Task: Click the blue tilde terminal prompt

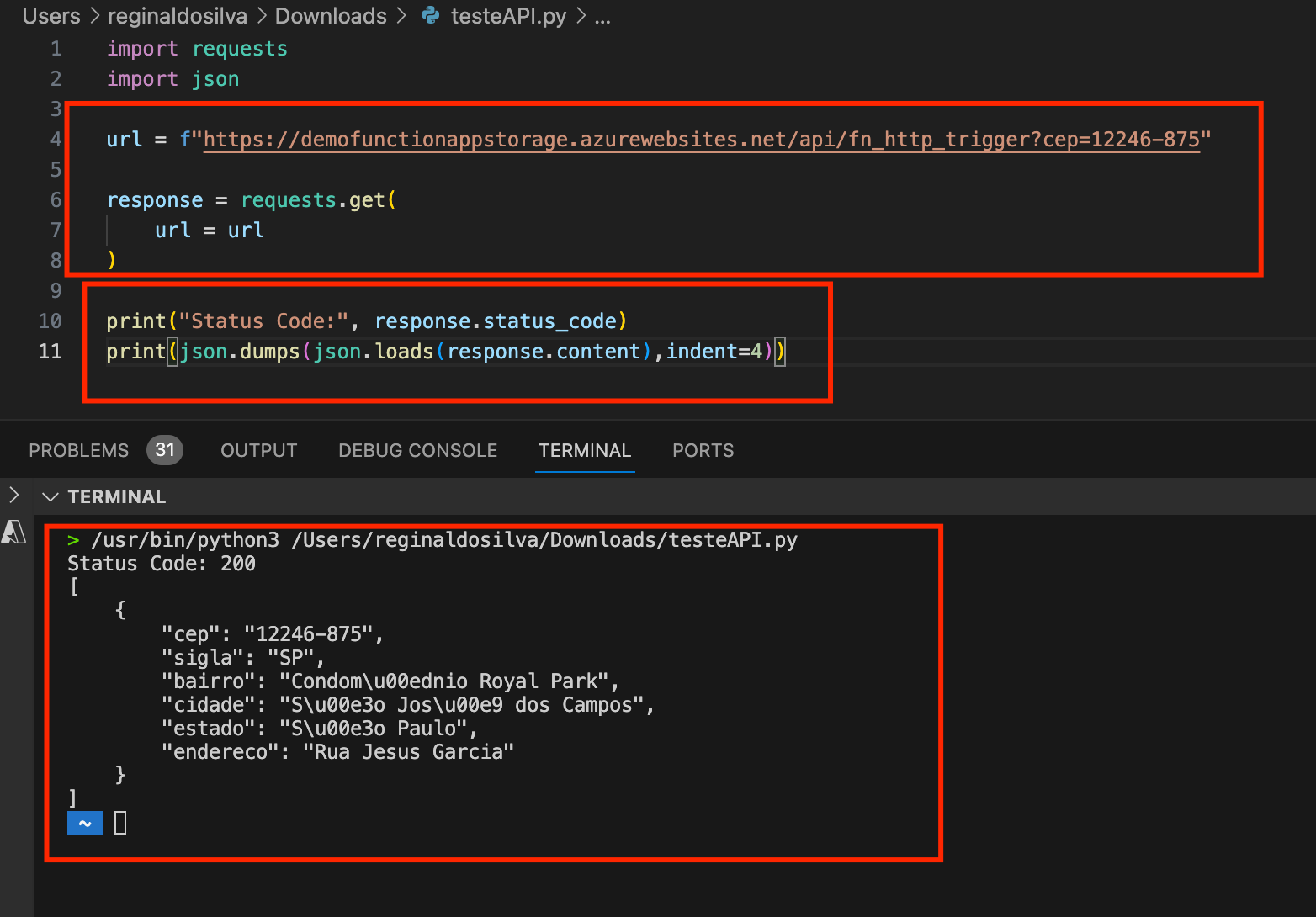Action: click(x=85, y=823)
